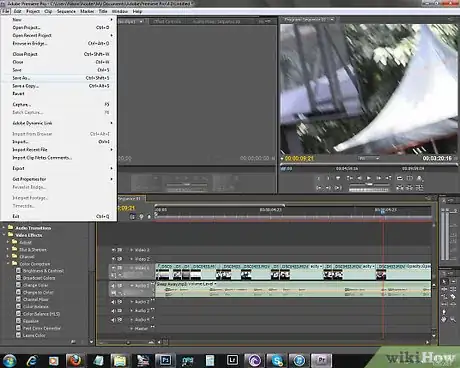This screenshot has width=460, height=368.
Task: Mute Audio 2 track speaker toggle
Action: [113, 302]
